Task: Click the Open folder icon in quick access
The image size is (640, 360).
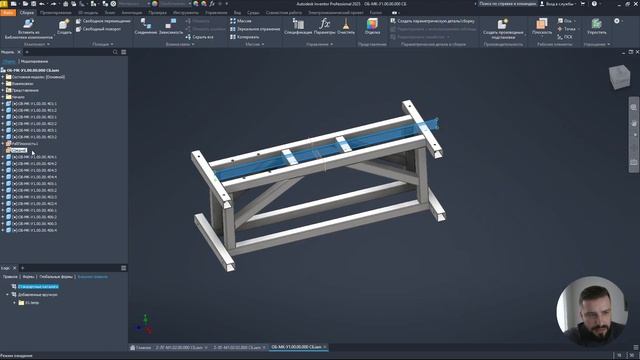Action: (x=25, y=4)
